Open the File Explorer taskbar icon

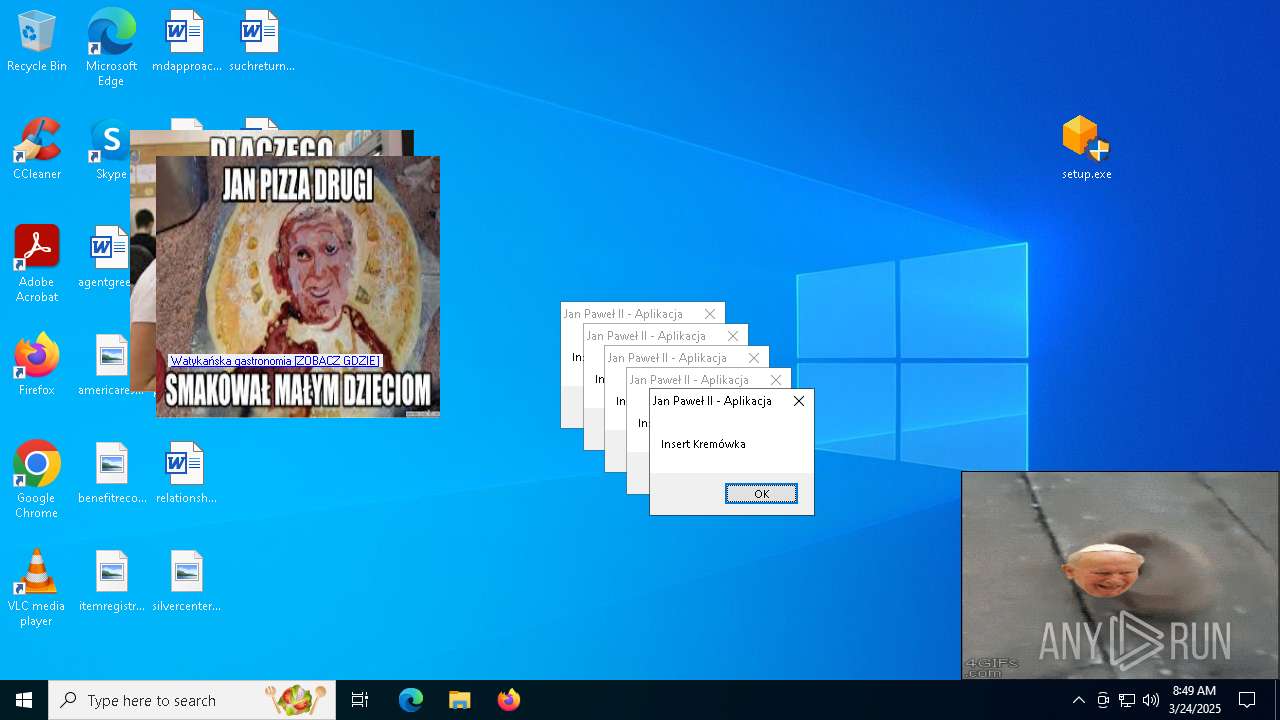click(x=460, y=700)
